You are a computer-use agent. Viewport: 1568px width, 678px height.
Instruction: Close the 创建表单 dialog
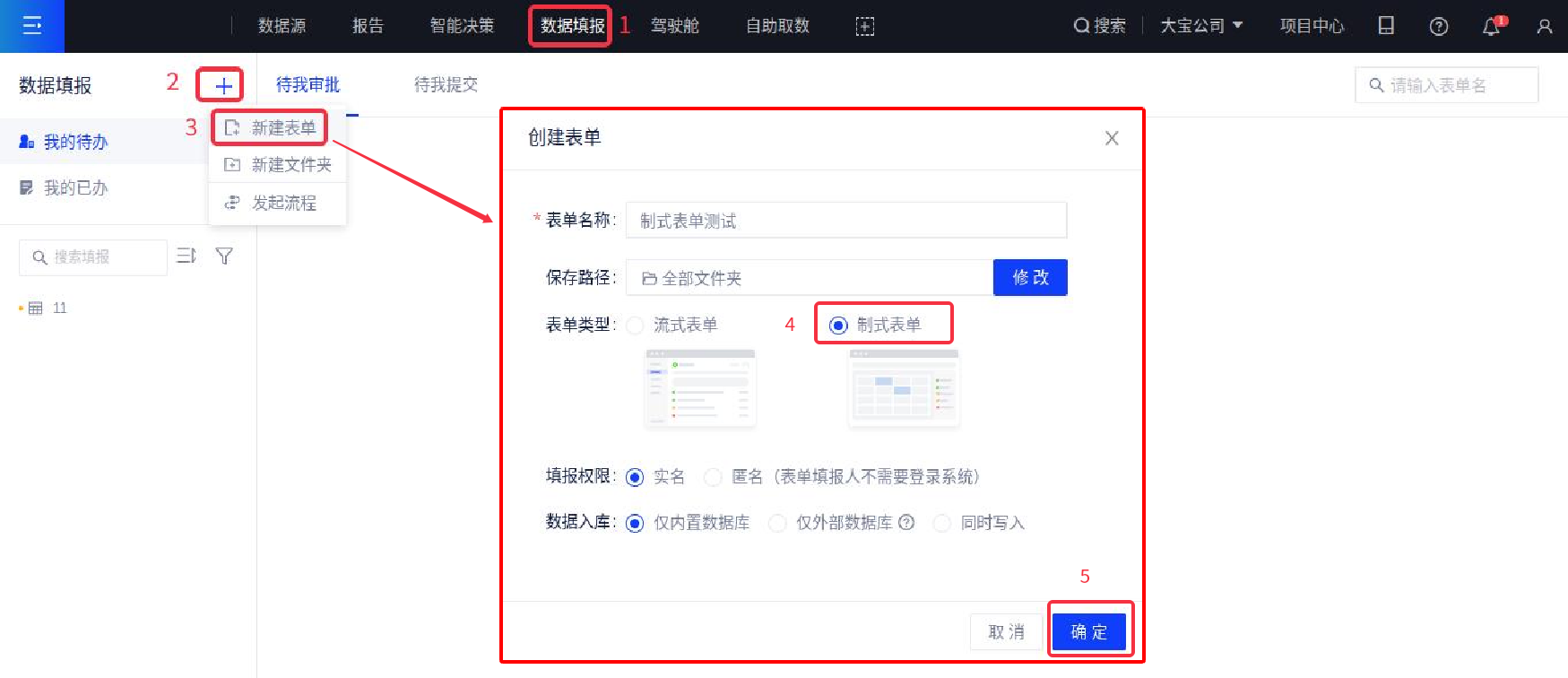[x=1112, y=138]
